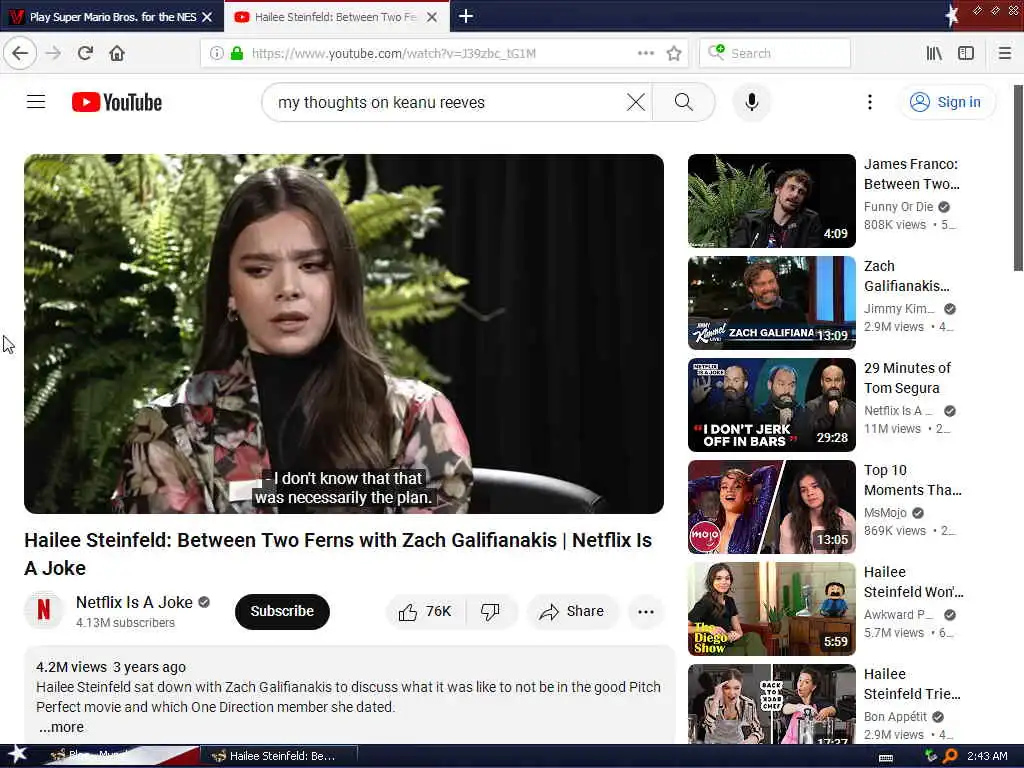Click the green network icon in system tray
The image size is (1024, 768).
point(931,756)
